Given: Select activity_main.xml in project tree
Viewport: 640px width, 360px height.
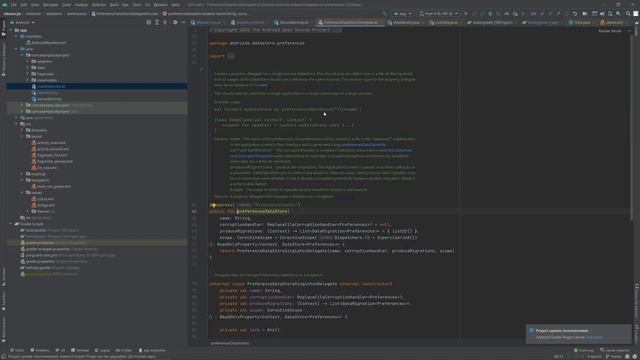Looking at the screenshot, I should tap(51, 143).
